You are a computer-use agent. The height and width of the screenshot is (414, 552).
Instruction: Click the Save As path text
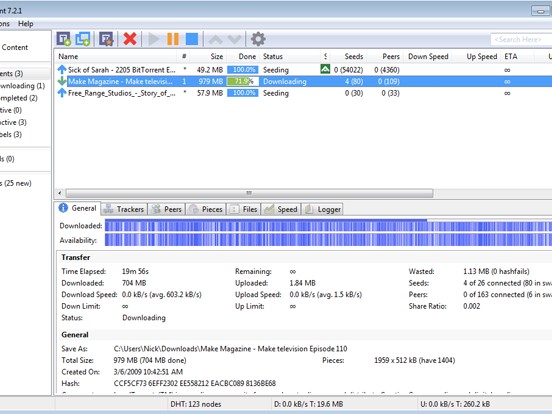click(x=230, y=349)
